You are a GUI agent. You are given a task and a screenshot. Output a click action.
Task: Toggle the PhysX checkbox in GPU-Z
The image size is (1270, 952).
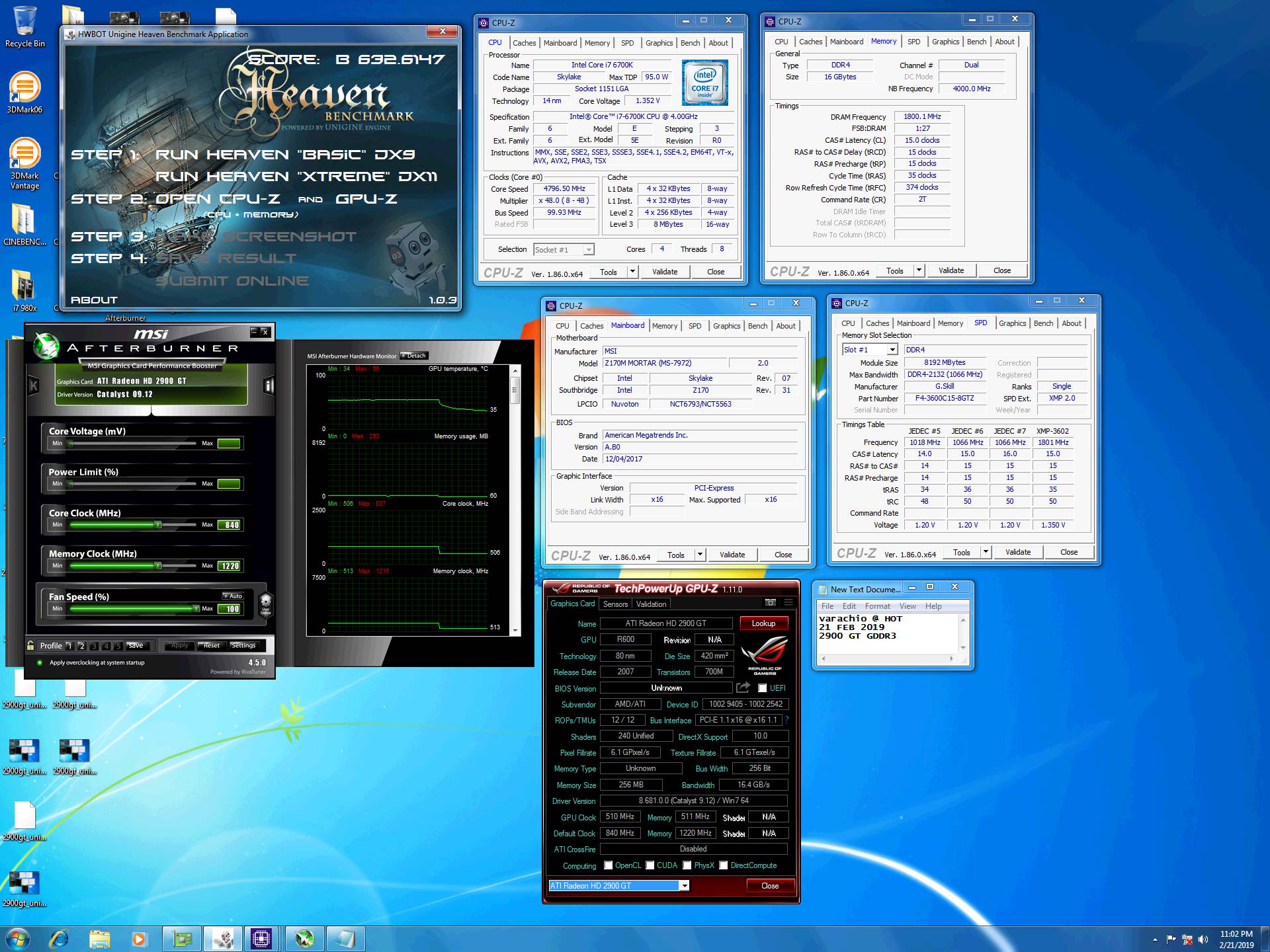tap(687, 865)
